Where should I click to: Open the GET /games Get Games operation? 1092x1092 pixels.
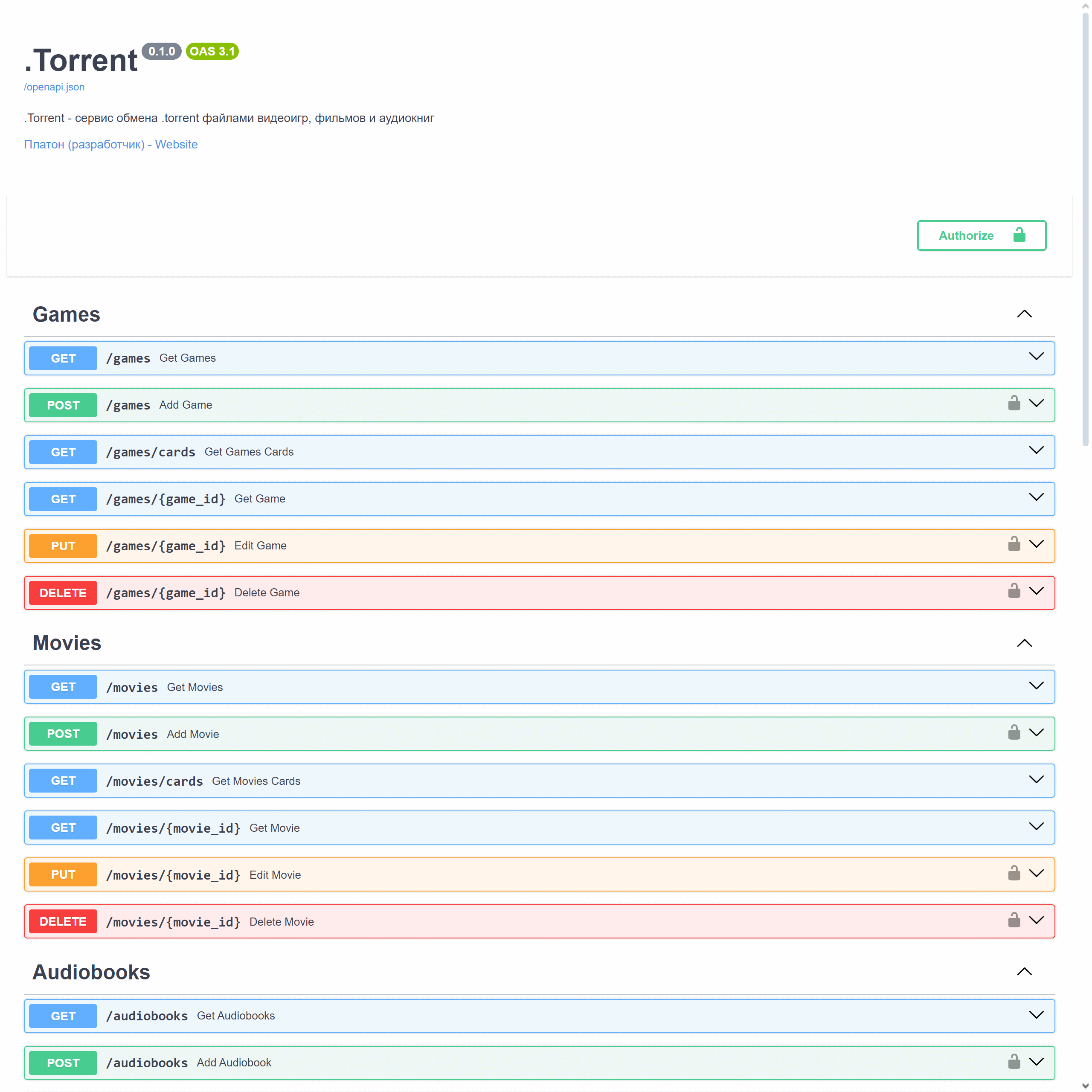[187, 358]
